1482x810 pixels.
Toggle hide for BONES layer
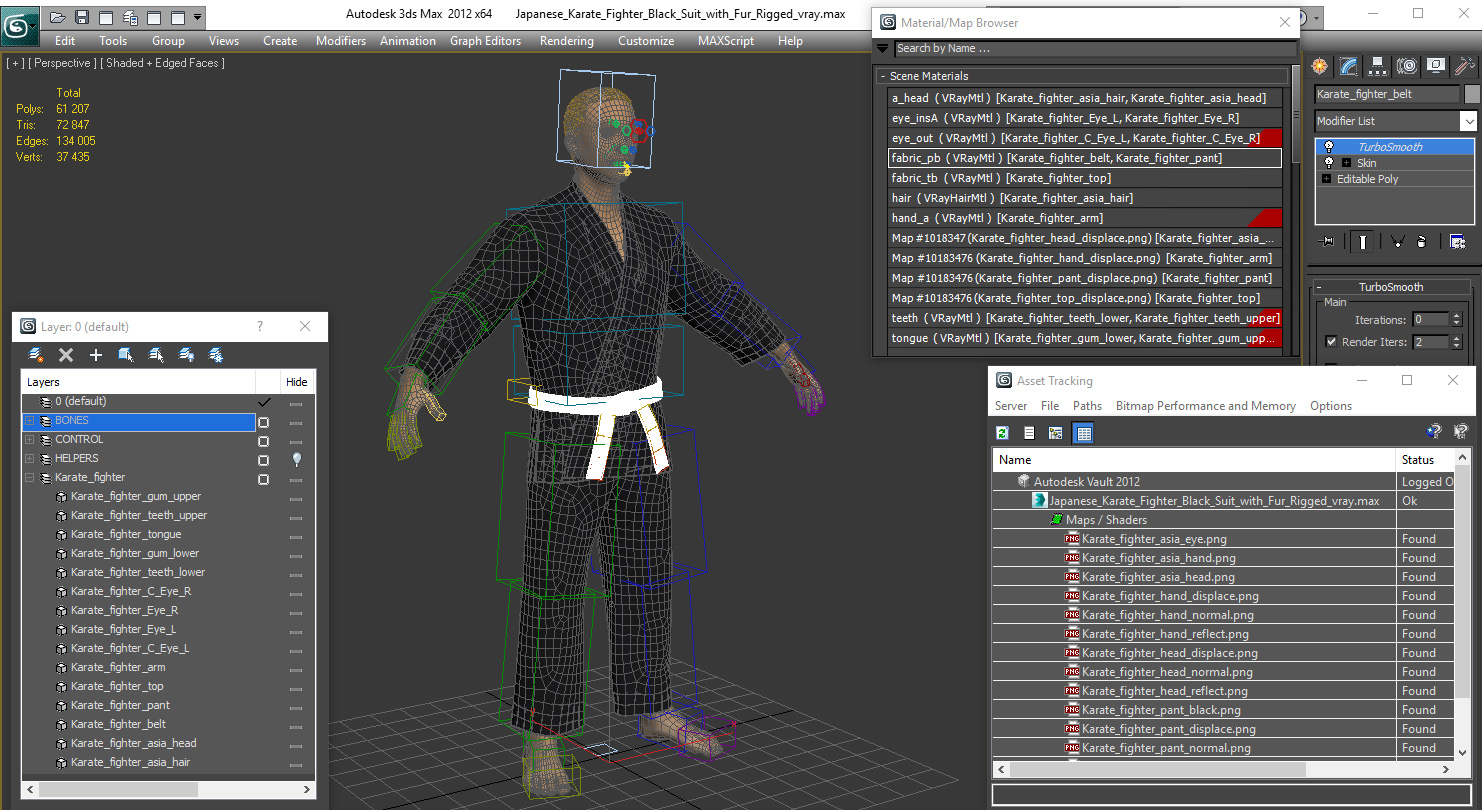(x=296, y=423)
